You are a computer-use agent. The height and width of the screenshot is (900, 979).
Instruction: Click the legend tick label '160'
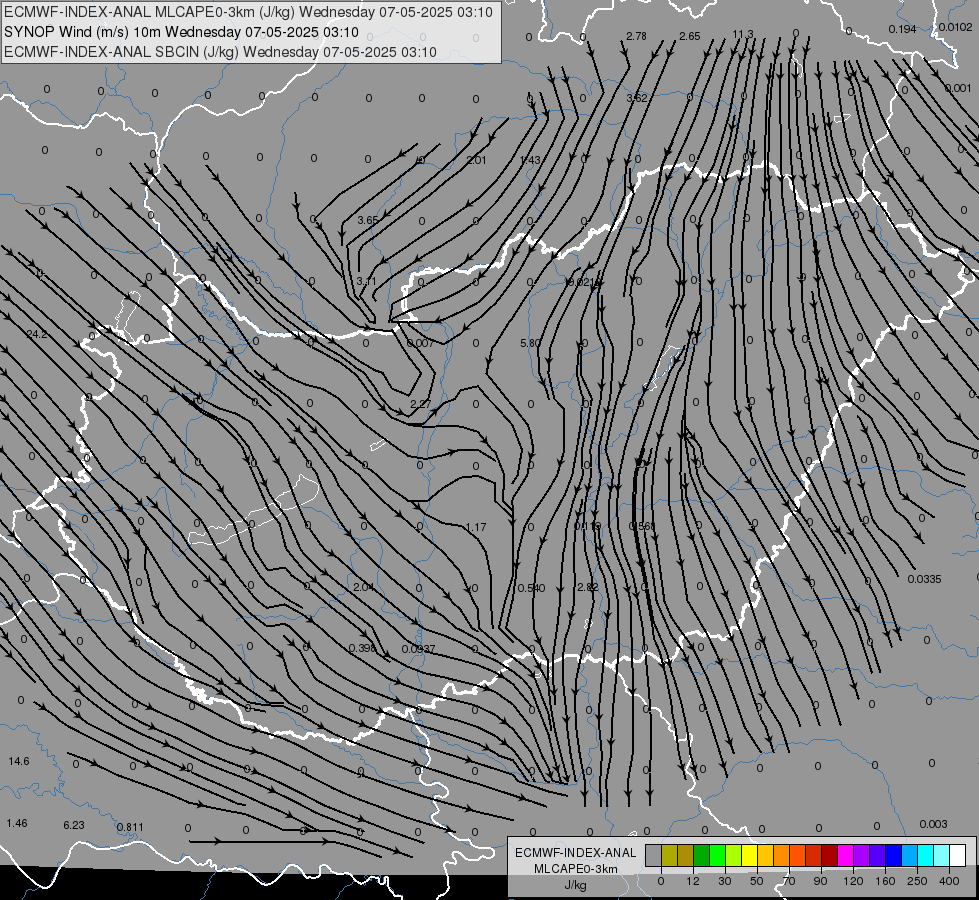coord(885,881)
